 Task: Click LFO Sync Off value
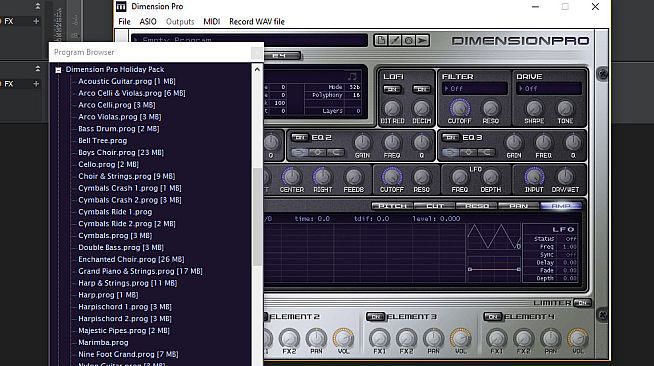pyautogui.click(x=571, y=255)
